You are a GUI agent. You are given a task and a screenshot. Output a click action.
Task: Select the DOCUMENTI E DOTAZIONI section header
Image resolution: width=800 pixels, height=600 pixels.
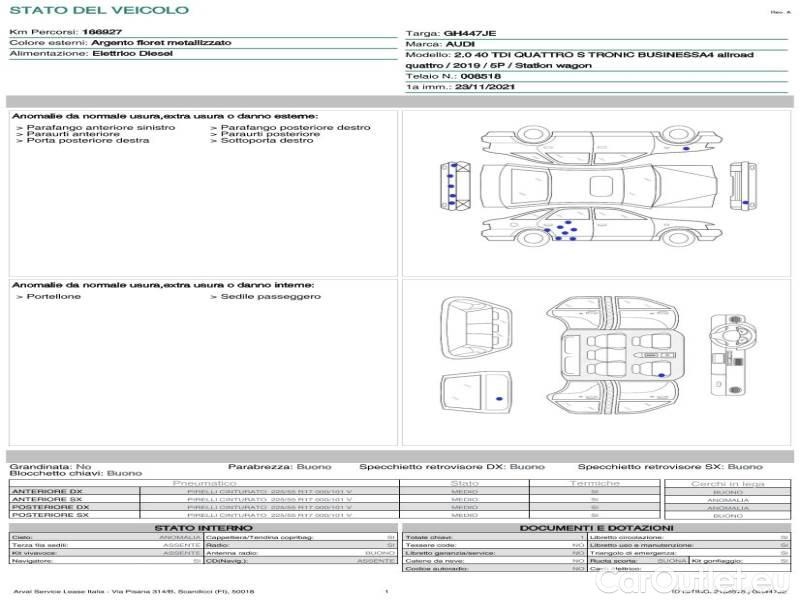[x=596, y=527]
